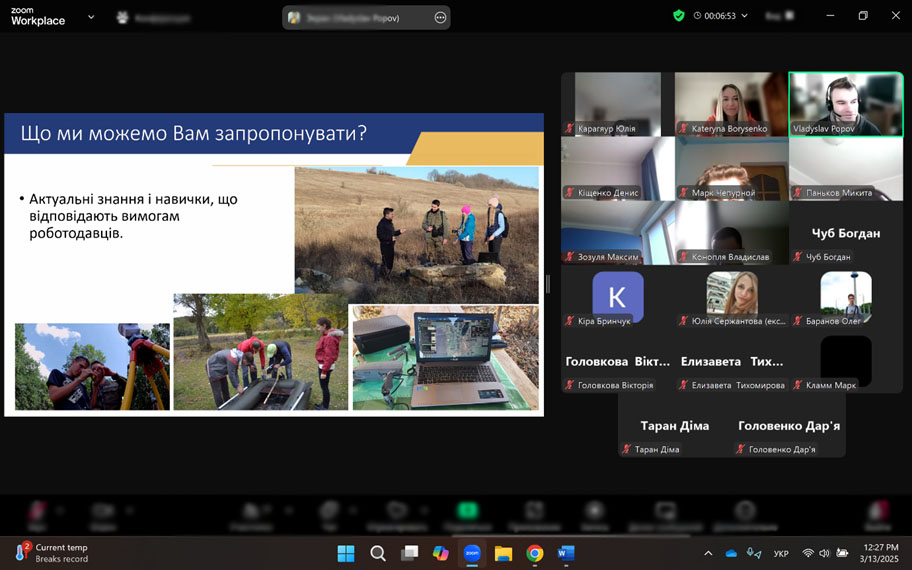Open the Windows Start menu
This screenshot has width=912, height=570.
point(346,553)
